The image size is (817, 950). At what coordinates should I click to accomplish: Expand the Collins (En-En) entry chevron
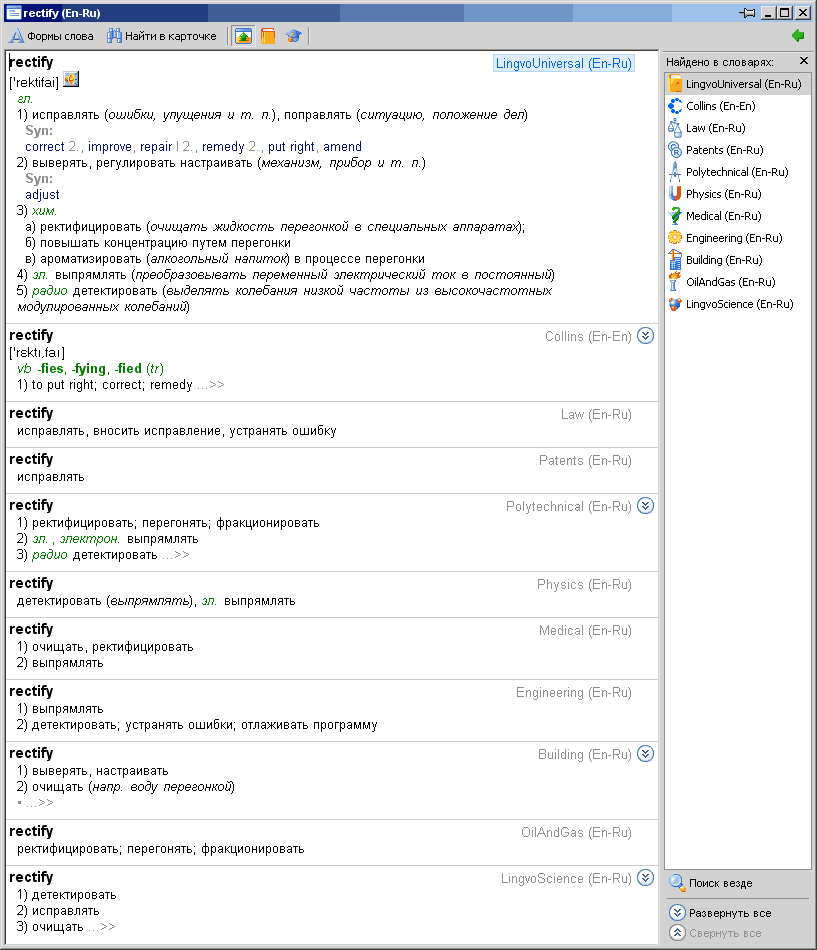(x=645, y=336)
